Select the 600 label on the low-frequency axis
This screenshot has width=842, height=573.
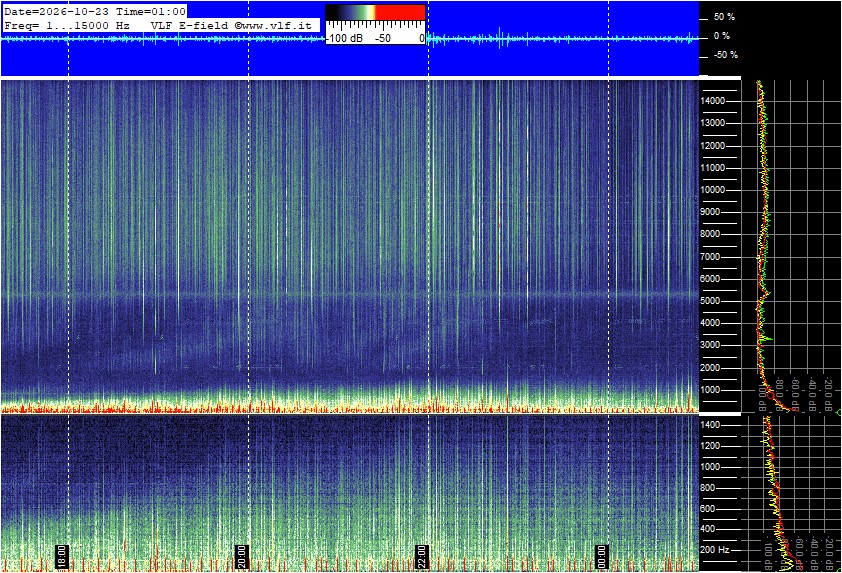pyautogui.click(x=707, y=509)
